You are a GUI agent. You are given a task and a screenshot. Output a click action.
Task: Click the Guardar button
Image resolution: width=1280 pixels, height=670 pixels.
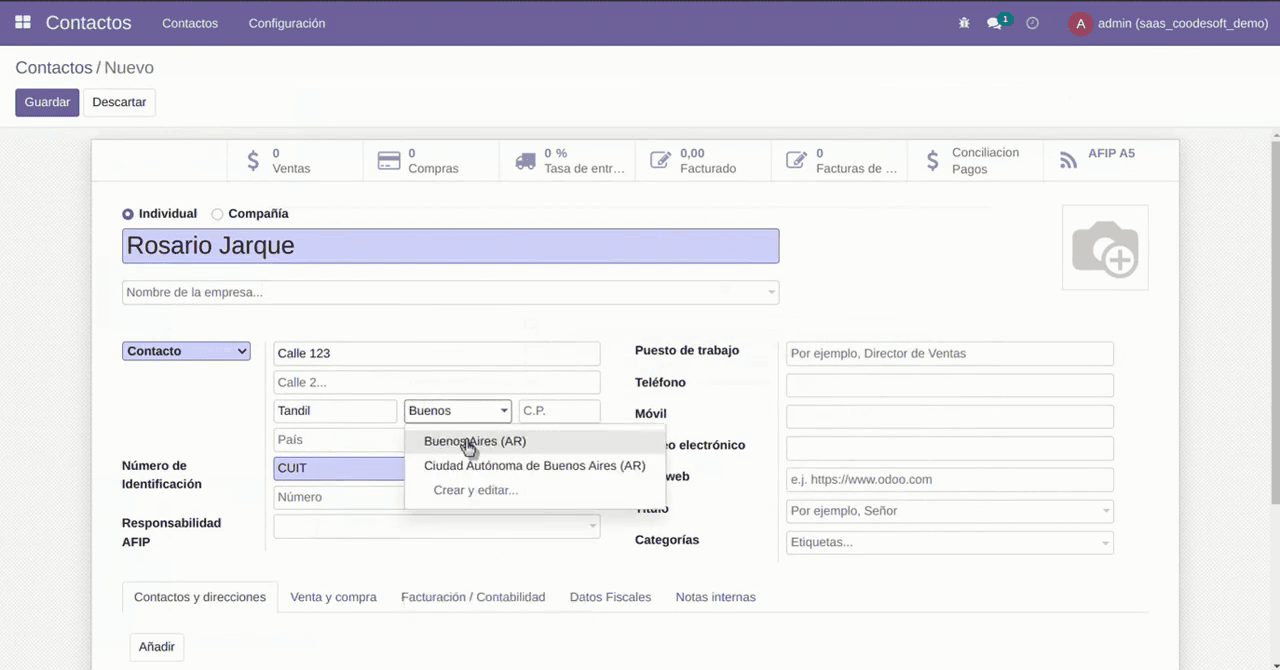click(47, 102)
